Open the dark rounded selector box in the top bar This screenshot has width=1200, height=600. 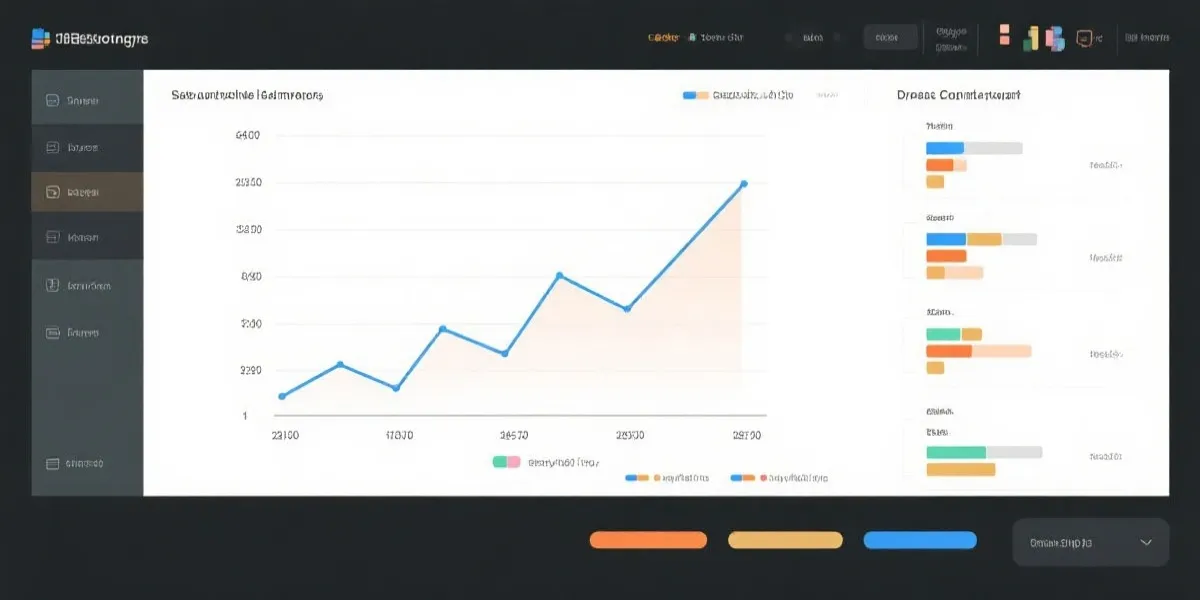click(889, 38)
